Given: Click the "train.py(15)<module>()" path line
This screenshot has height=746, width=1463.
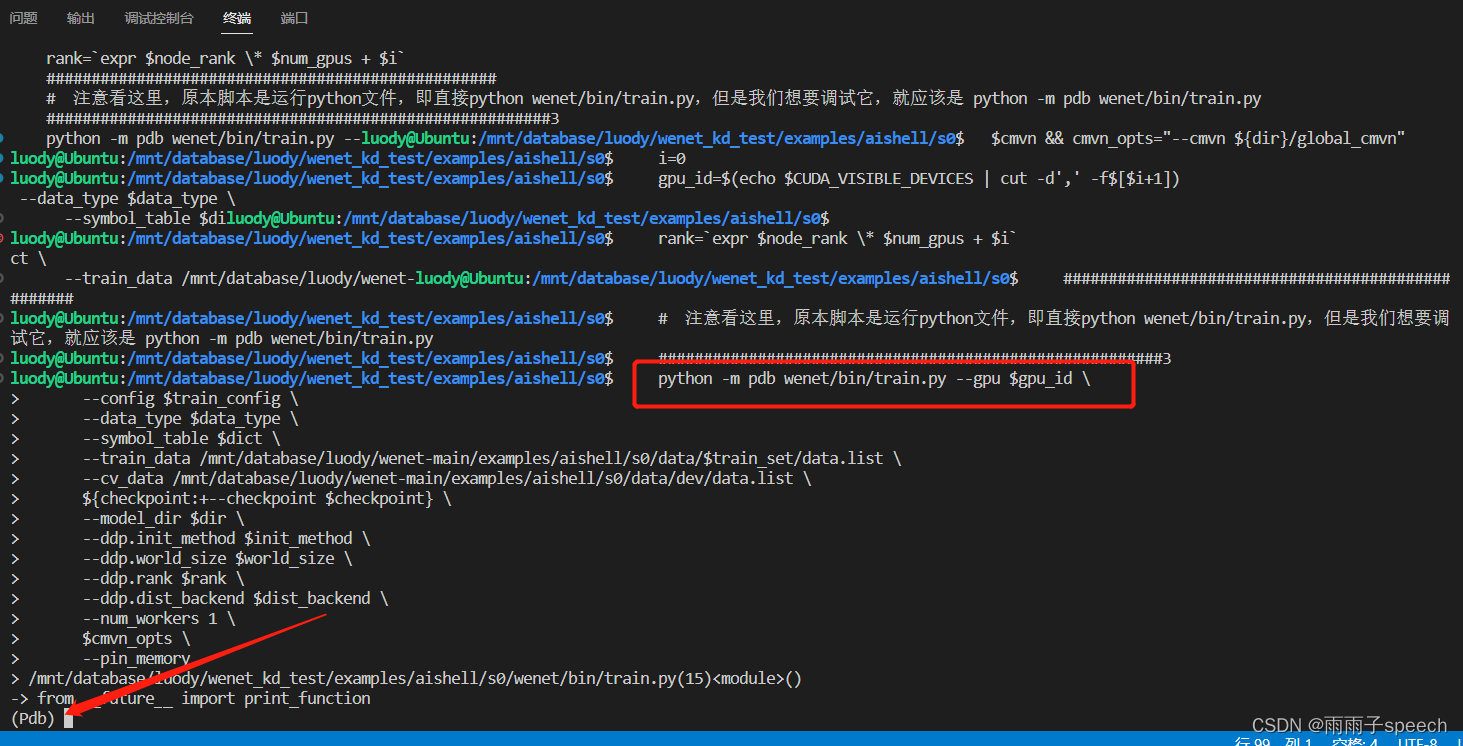Looking at the screenshot, I should pos(415,678).
